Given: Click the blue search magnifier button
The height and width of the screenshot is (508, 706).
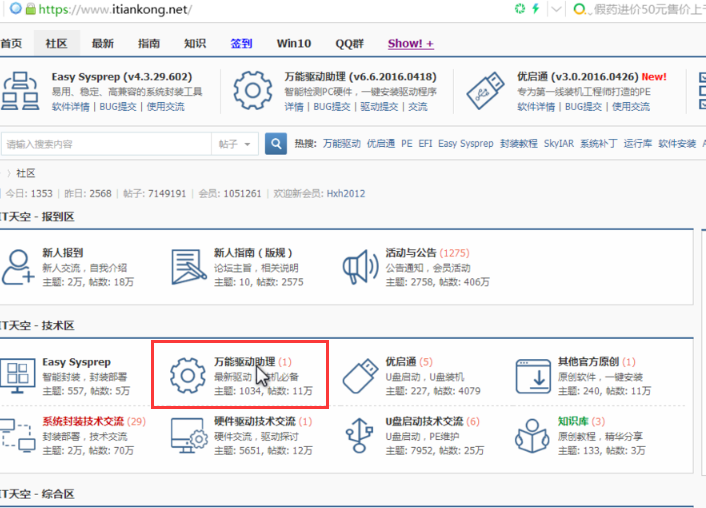Looking at the screenshot, I should (277, 144).
